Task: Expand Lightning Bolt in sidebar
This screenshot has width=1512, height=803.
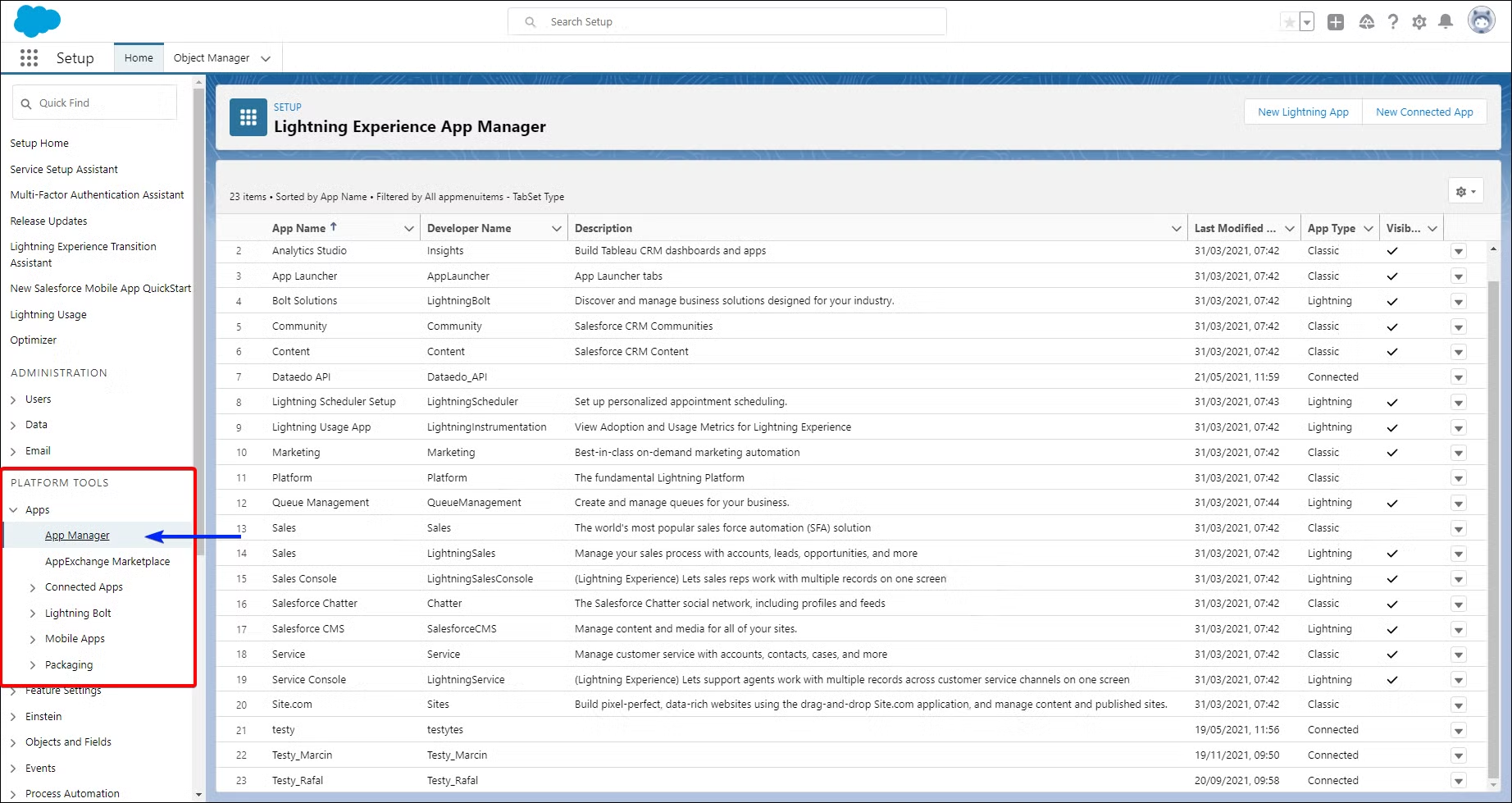Action: point(33,614)
